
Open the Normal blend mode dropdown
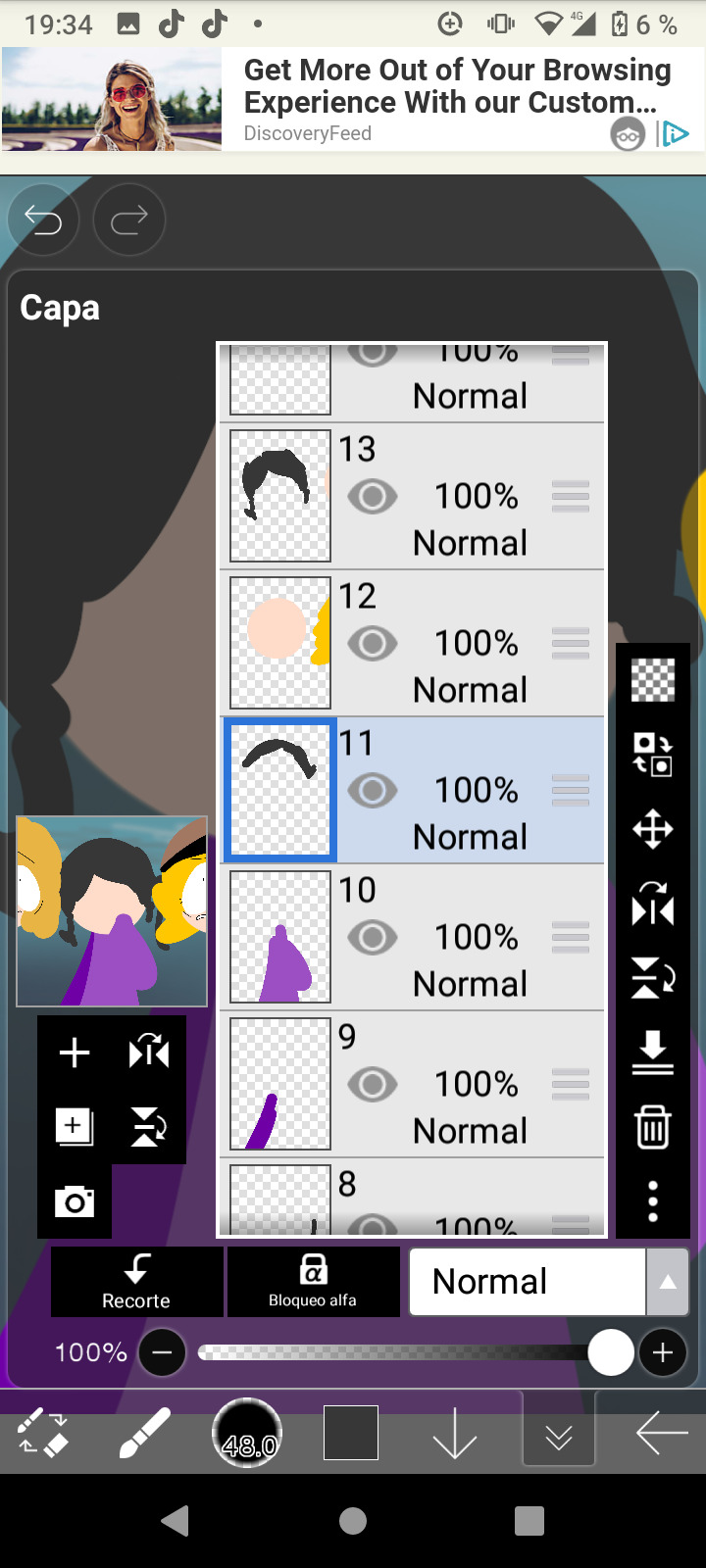tap(528, 1282)
